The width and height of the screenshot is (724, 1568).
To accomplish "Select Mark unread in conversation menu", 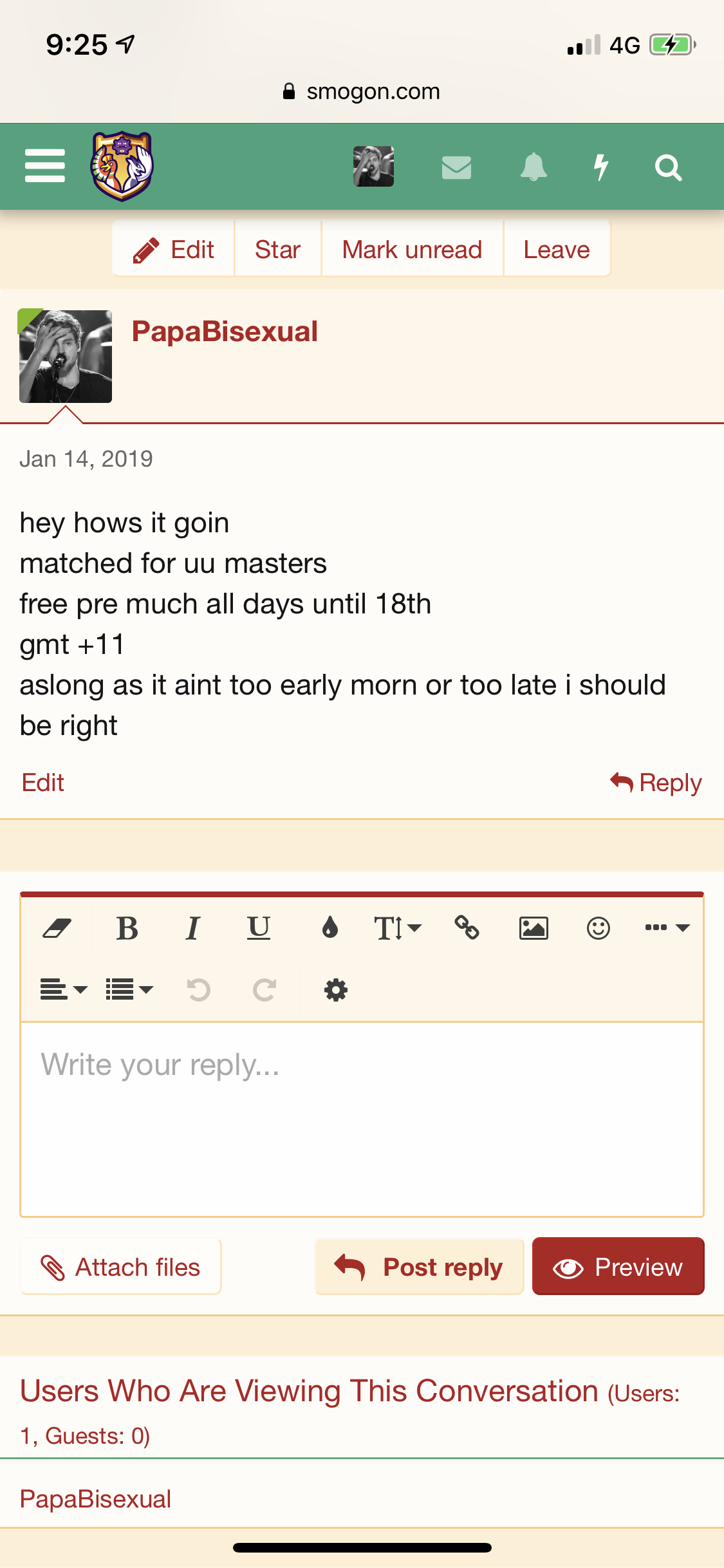I will 412,250.
